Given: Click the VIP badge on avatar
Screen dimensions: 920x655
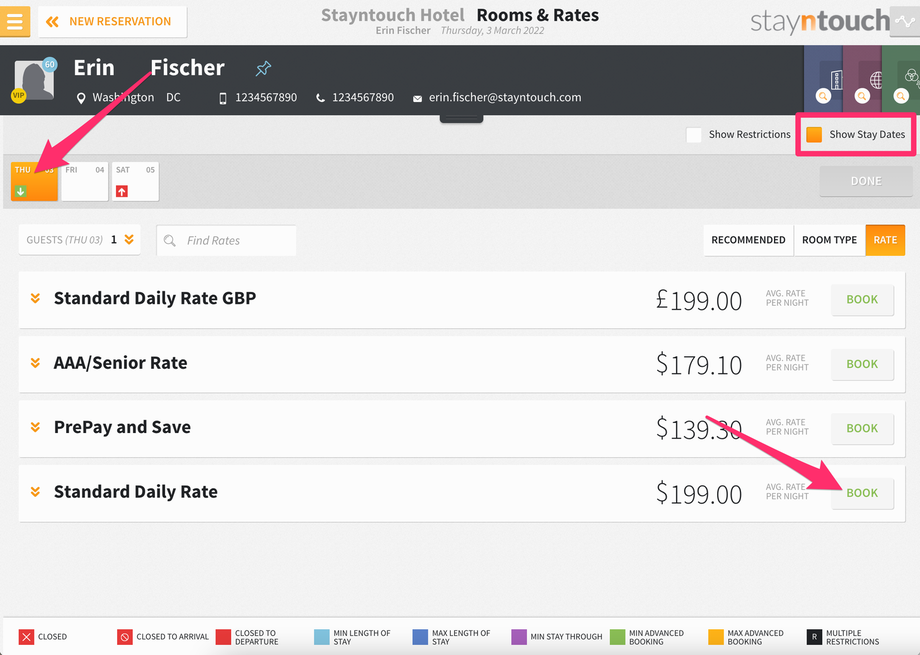Looking at the screenshot, I should pyautogui.click(x=18, y=96).
